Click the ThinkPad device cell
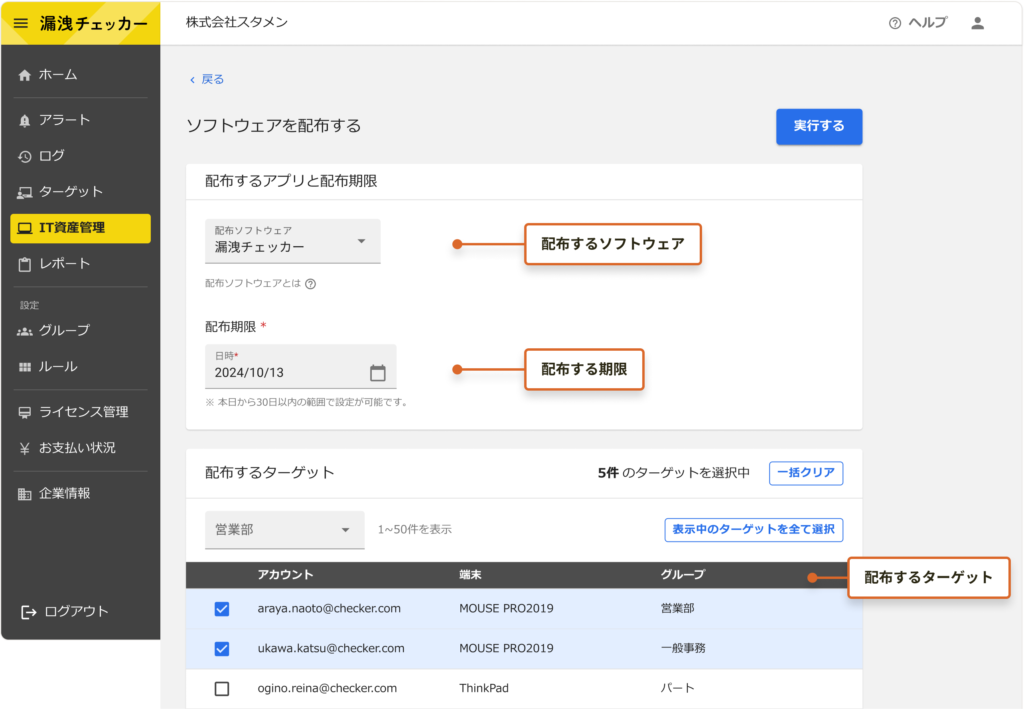The height and width of the screenshot is (709, 1024). coord(484,689)
